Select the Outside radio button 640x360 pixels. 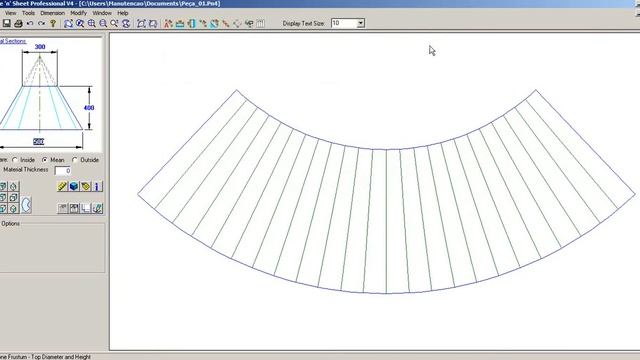coord(75,160)
